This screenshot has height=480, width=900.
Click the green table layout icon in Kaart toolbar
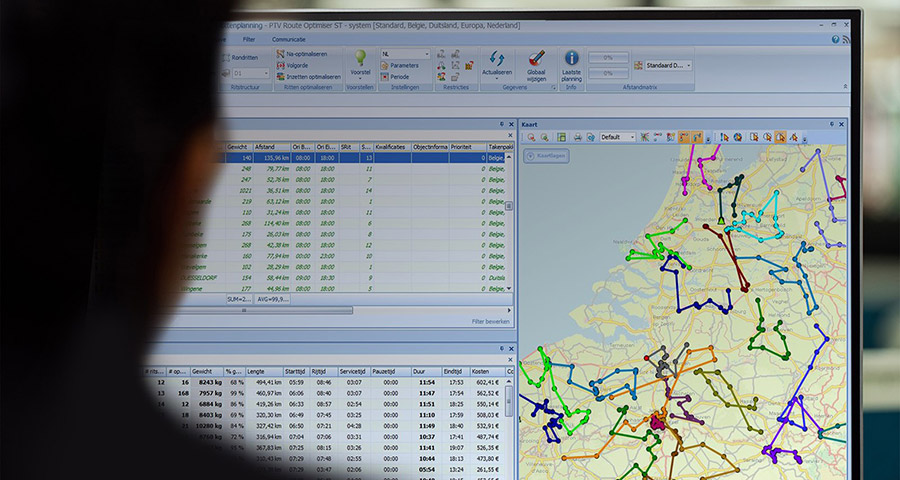561,137
